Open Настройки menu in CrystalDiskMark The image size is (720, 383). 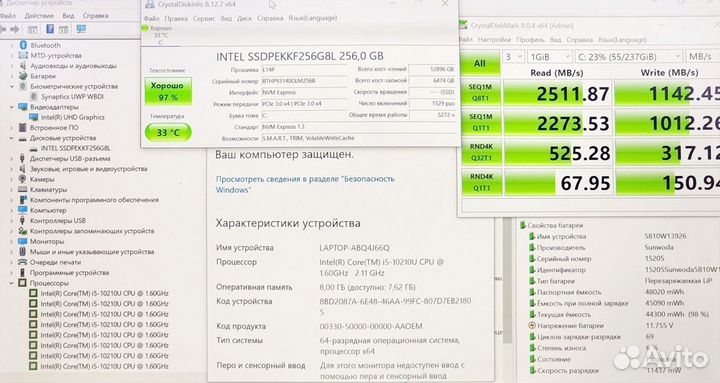pos(494,40)
